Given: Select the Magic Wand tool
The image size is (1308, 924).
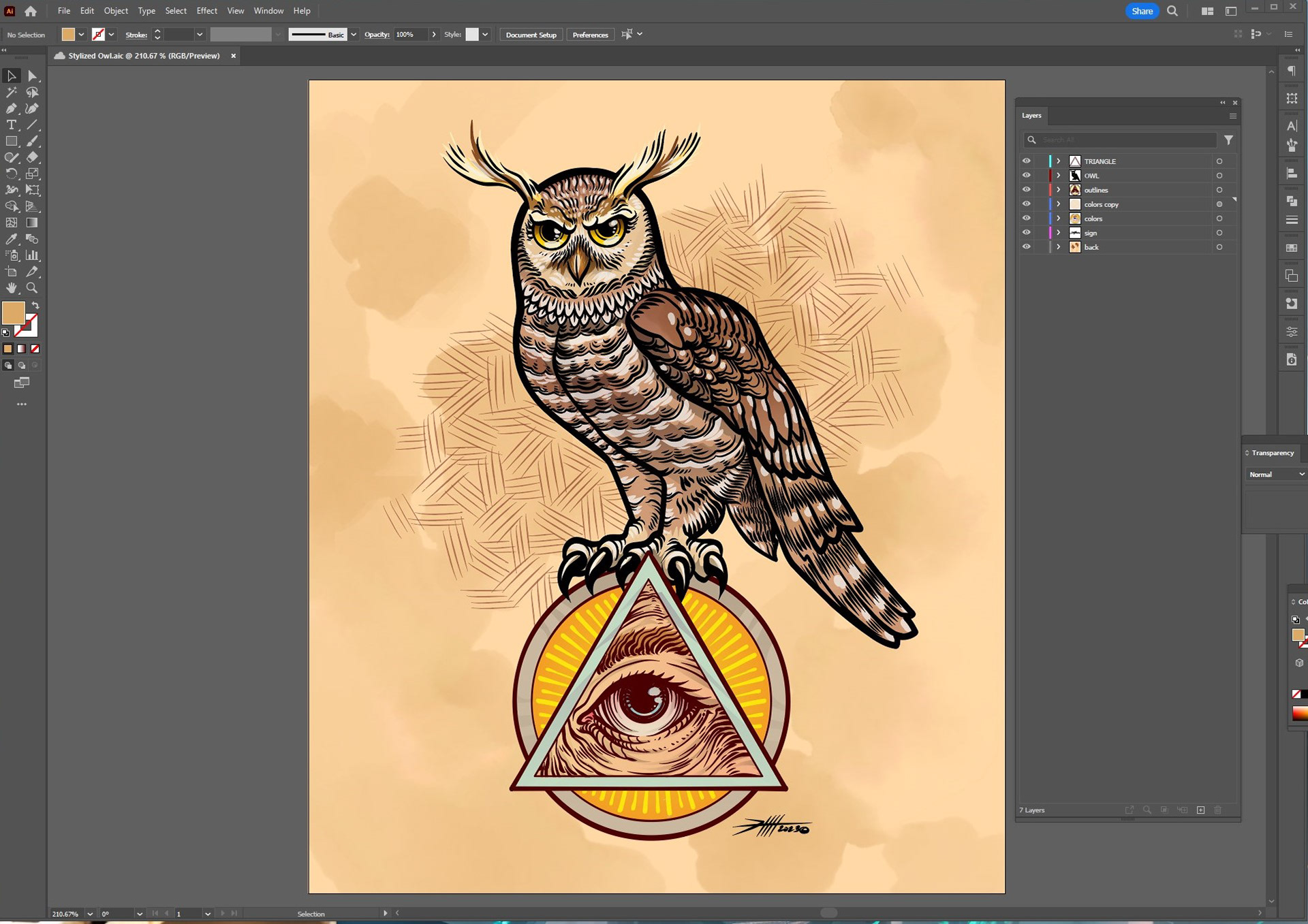Looking at the screenshot, I should (12, 93).
